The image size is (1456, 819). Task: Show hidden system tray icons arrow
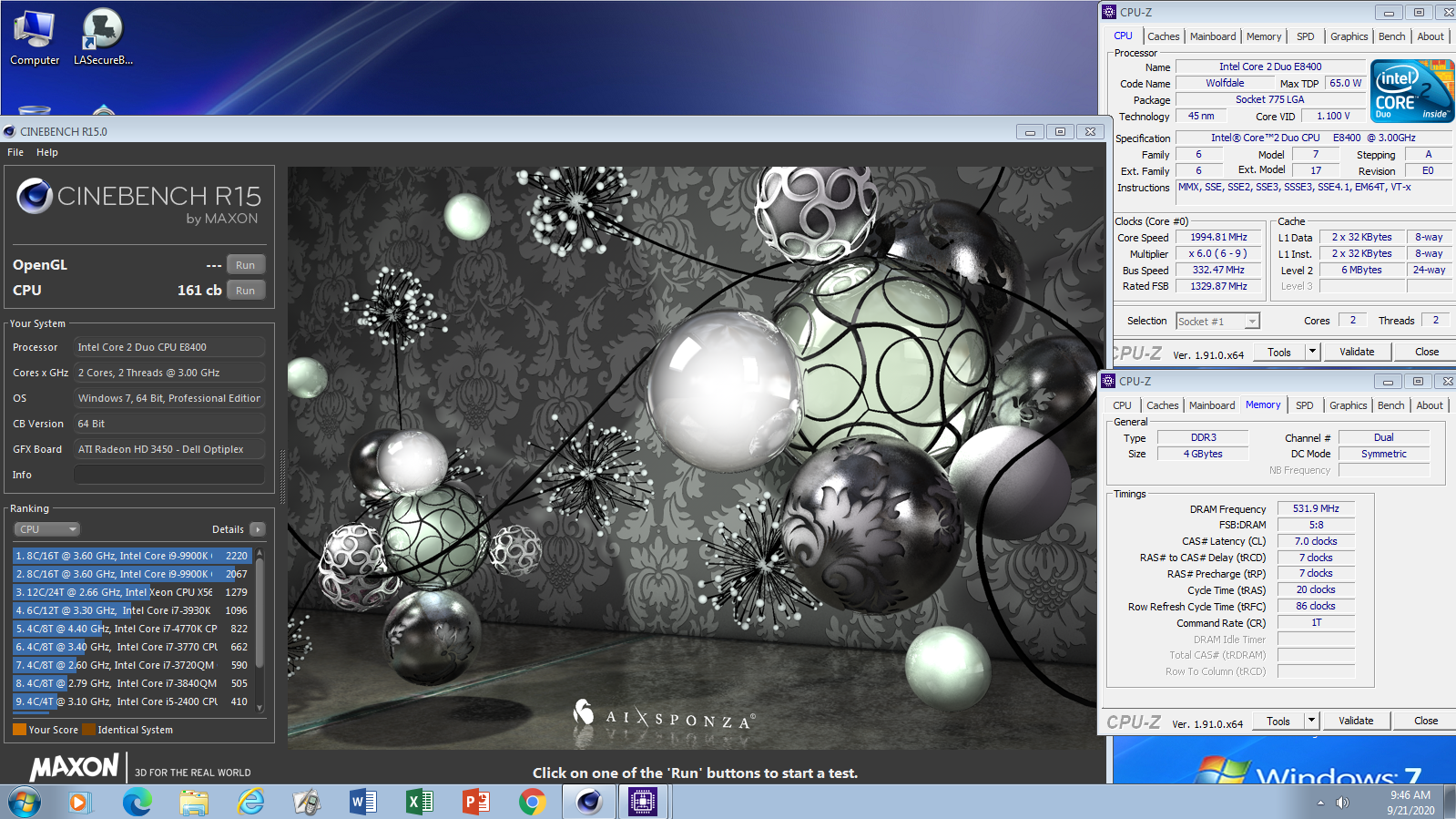(1320, 803)
